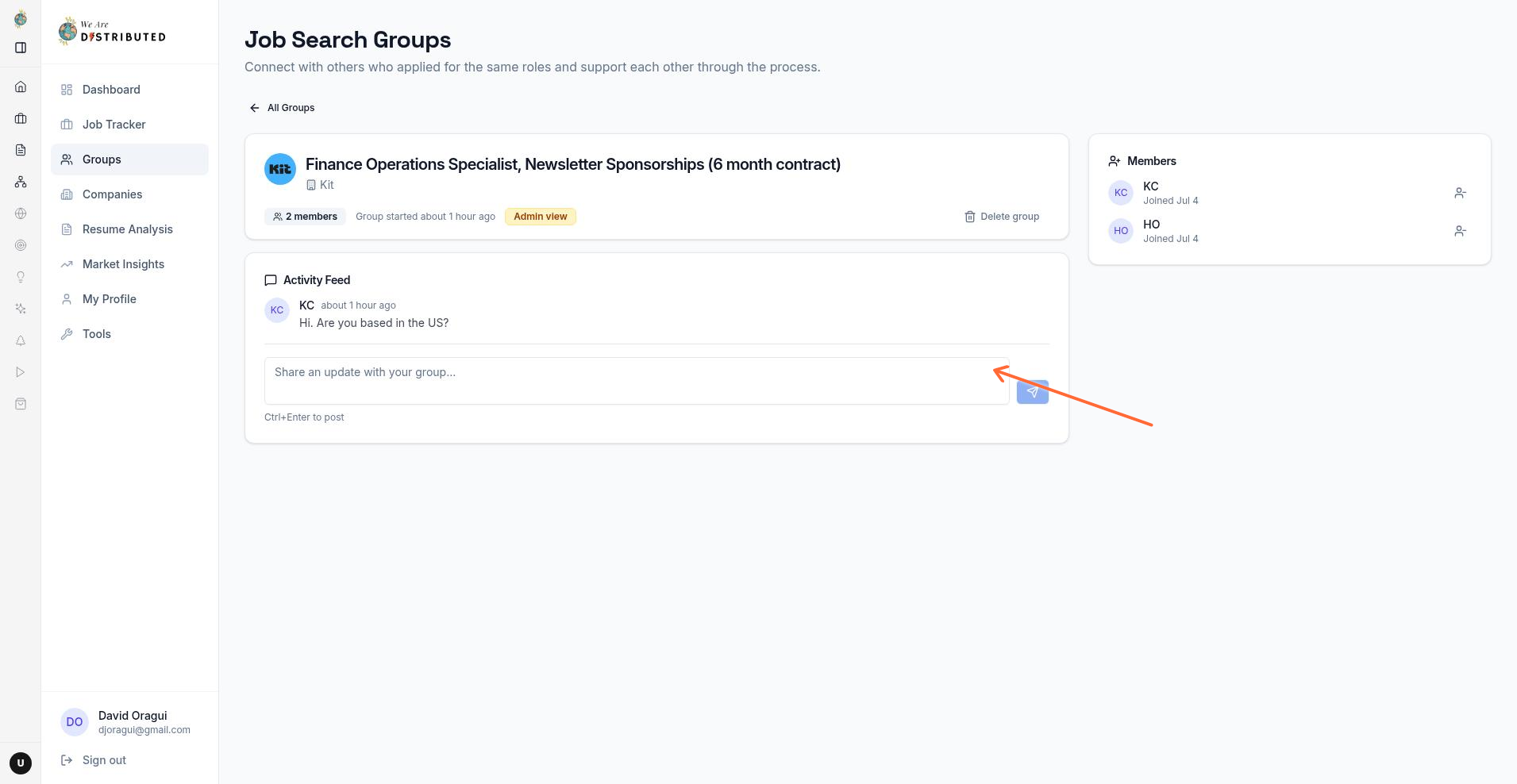
Task: Click the We Are Distributed logo
Action: click(112, 31)
